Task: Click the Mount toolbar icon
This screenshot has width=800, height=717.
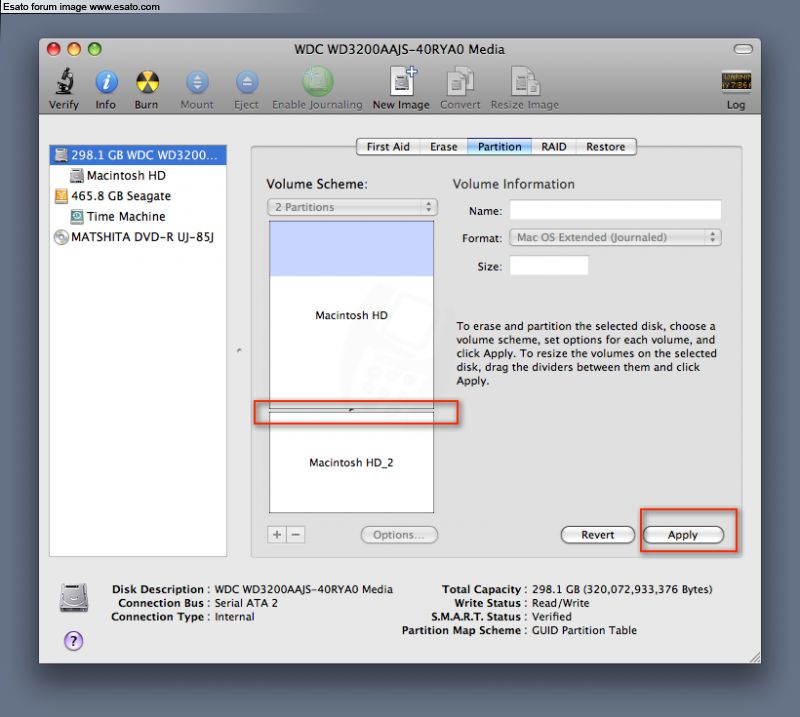Action: tap(197, 82)
